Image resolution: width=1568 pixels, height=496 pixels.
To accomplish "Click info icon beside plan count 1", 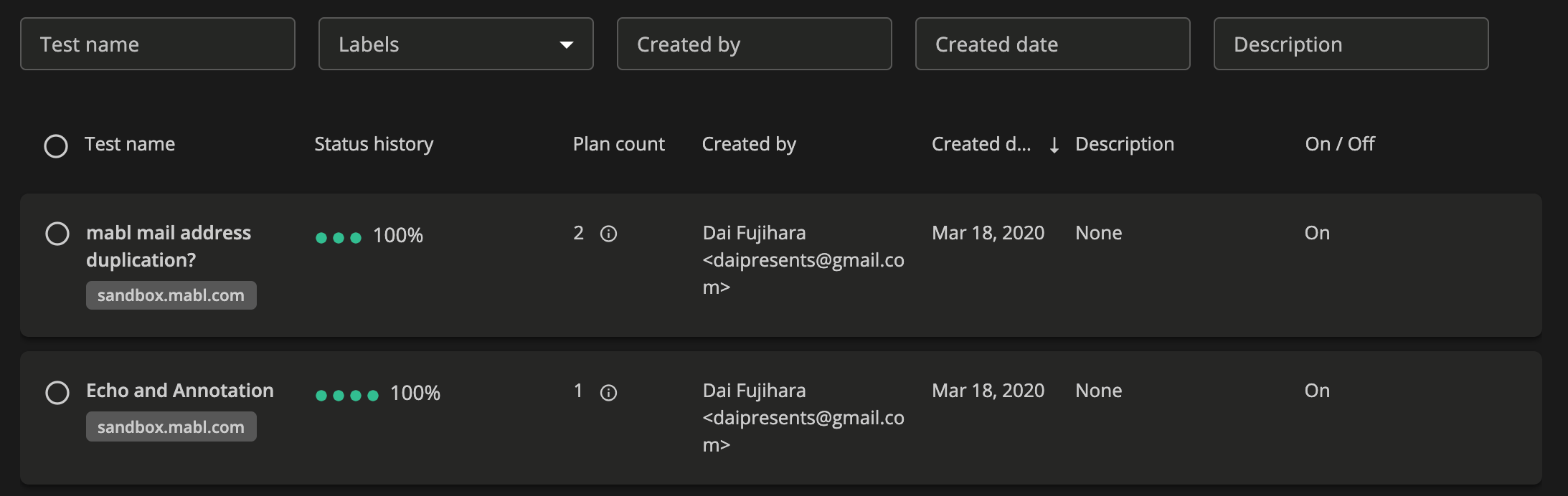I will (x=608, y=393).
